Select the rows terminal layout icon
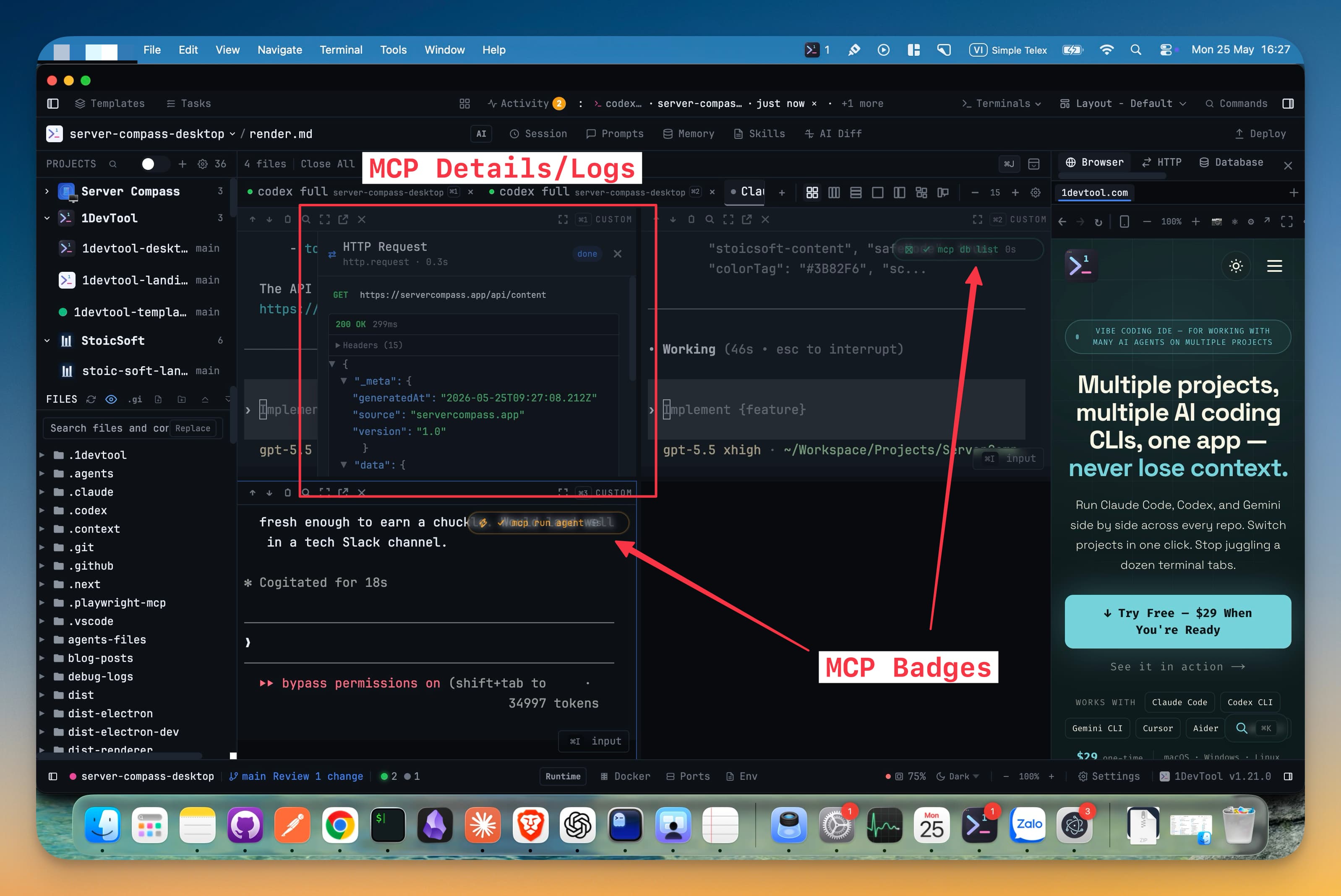This screenshot has height=896, width=1341. click(856, 193)
